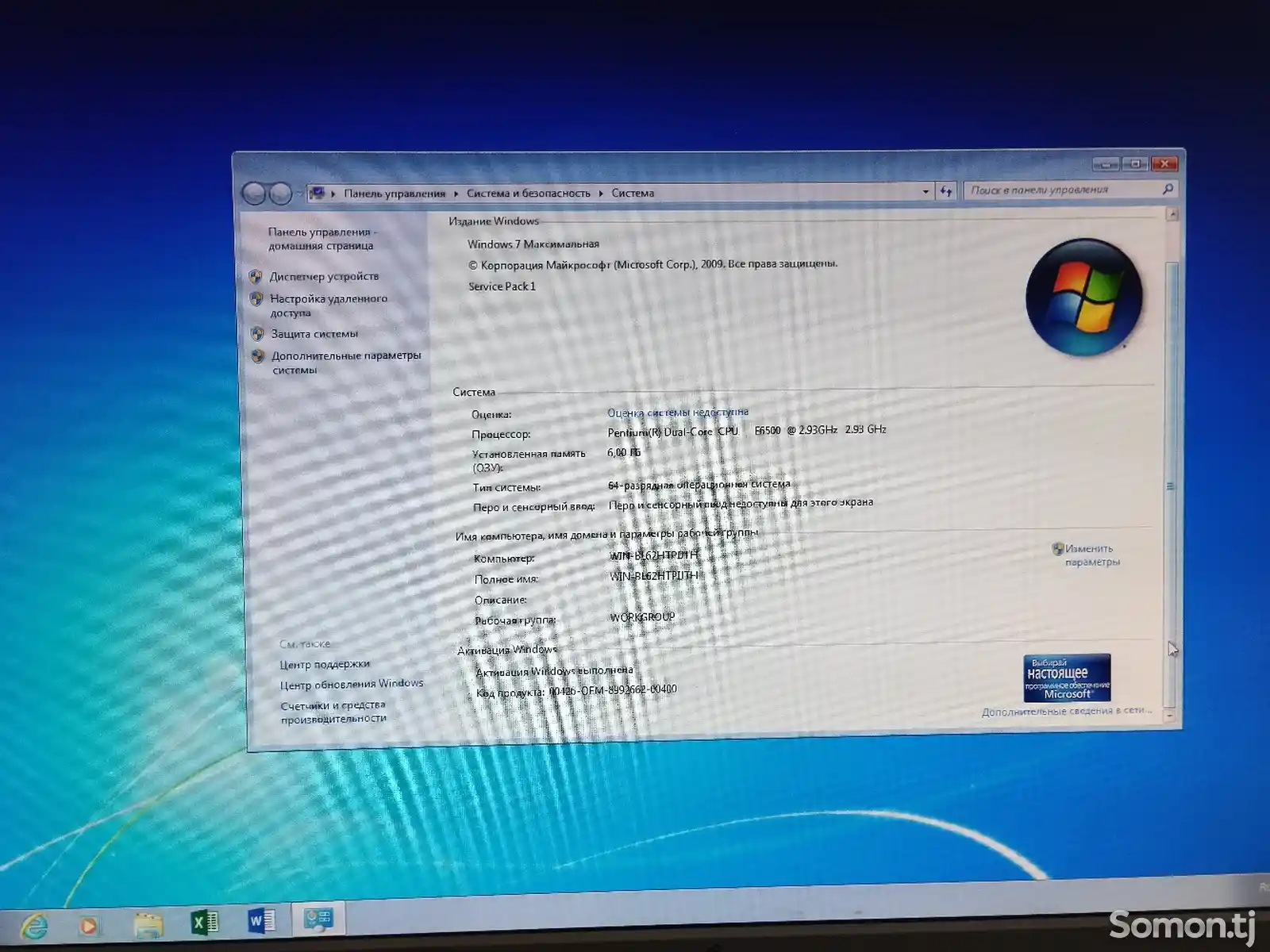This screenshot has width=1270, height=952.
Task: Click the processor value Pentium Dual-Core E6500
Action: click(x=747, y=431)
